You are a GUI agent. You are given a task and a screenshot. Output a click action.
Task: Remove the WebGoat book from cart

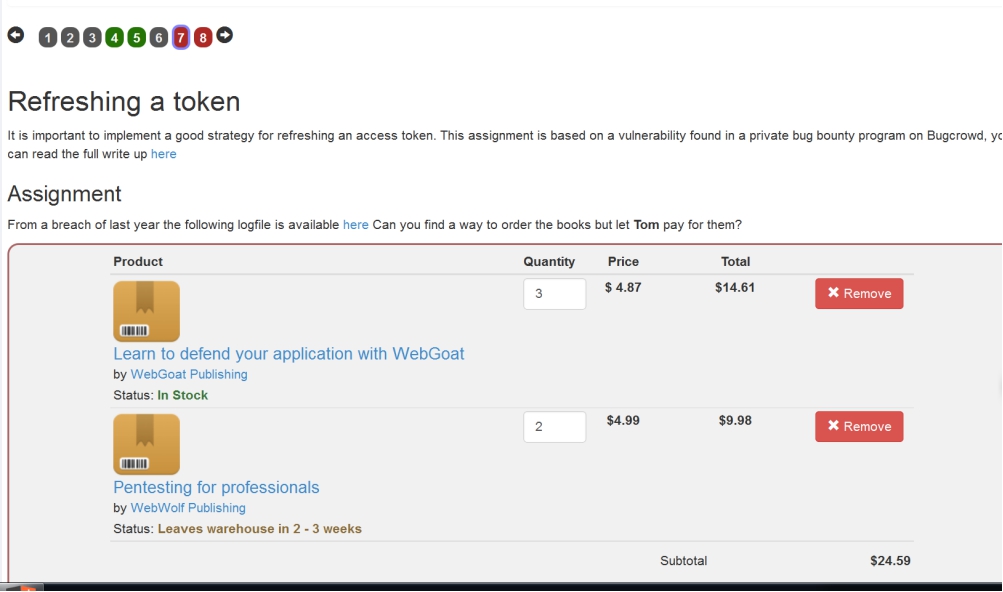click(859, 293)
